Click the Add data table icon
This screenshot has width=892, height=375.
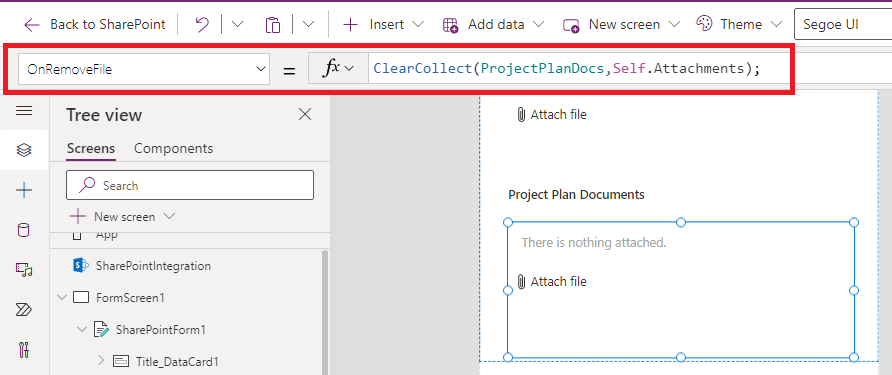tap(451, 24)
